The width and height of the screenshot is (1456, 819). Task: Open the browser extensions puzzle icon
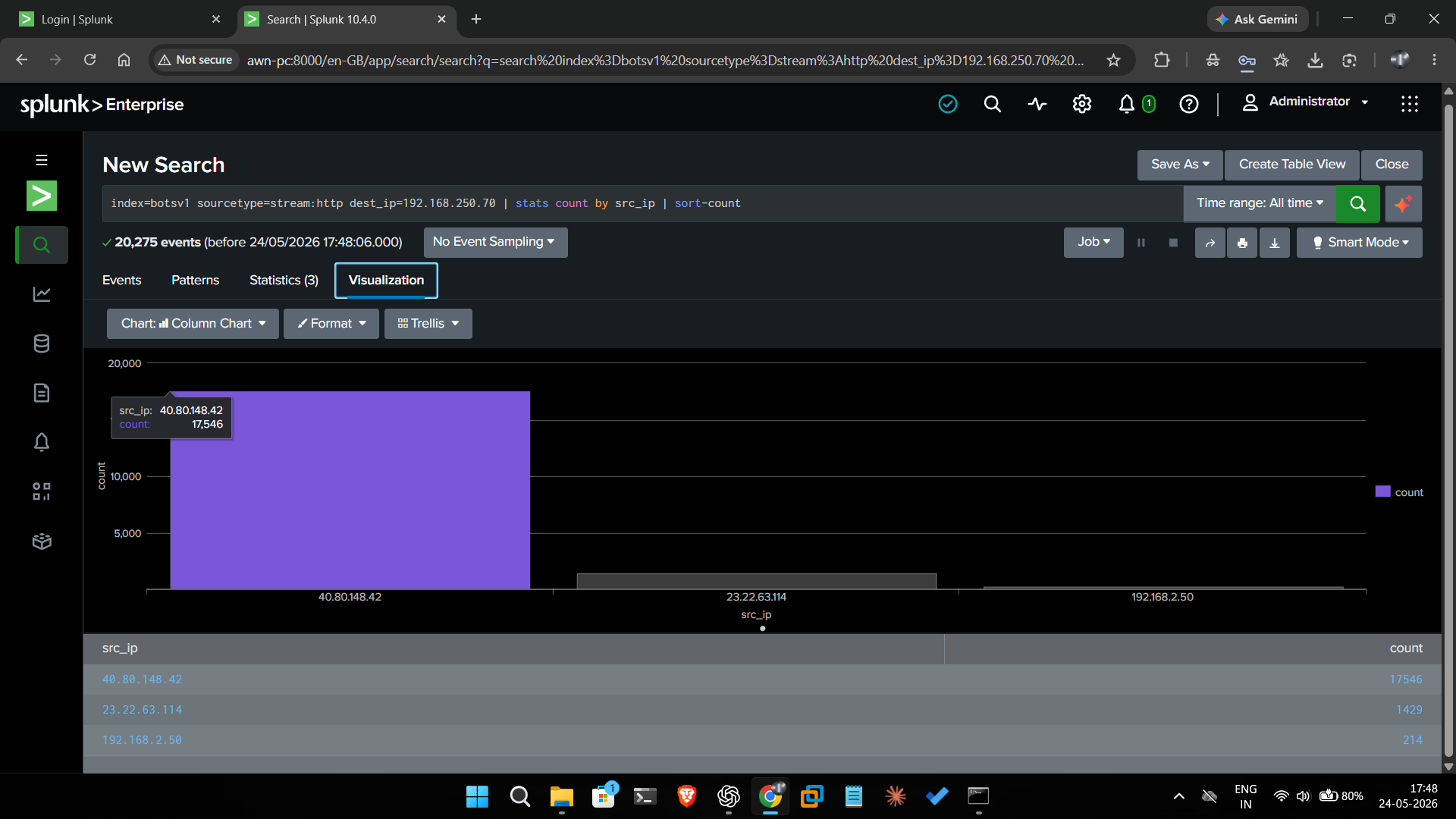coord(1161,60)
